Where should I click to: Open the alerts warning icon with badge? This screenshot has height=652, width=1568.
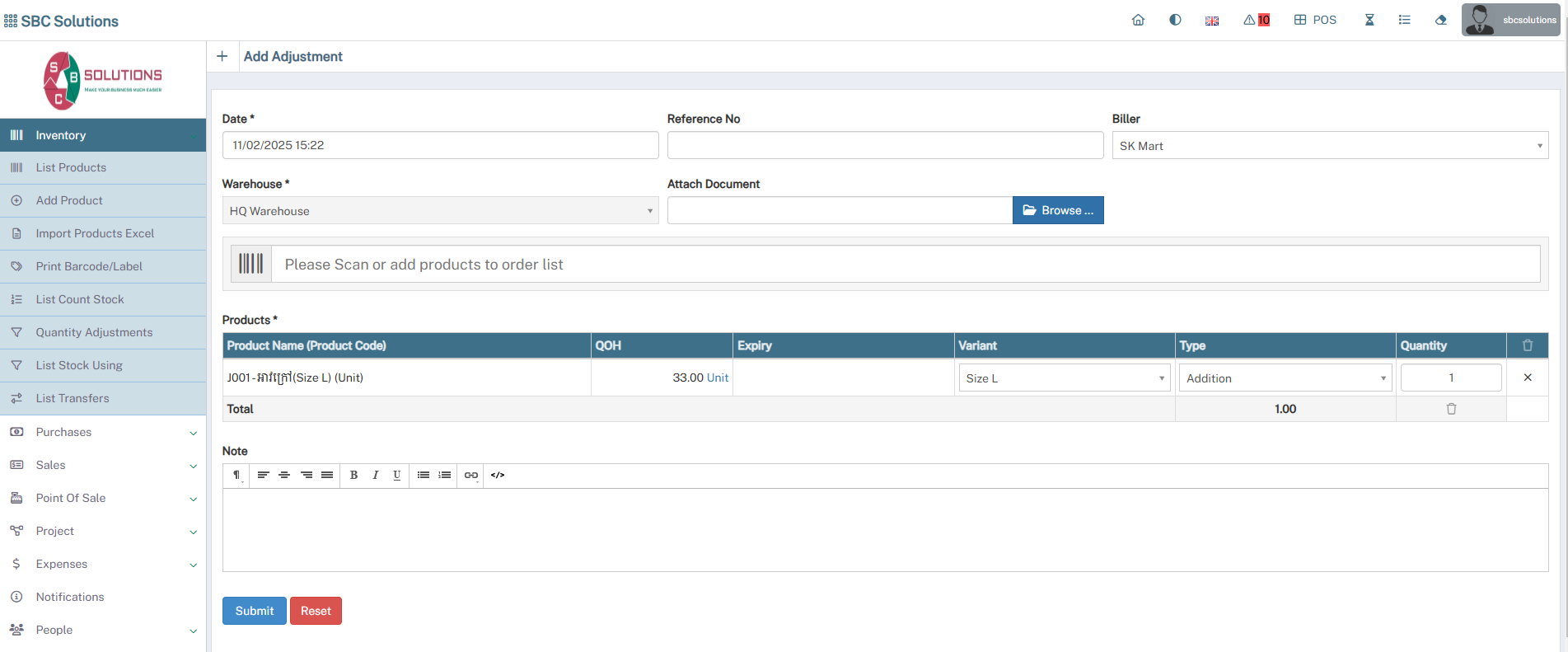1257,20
